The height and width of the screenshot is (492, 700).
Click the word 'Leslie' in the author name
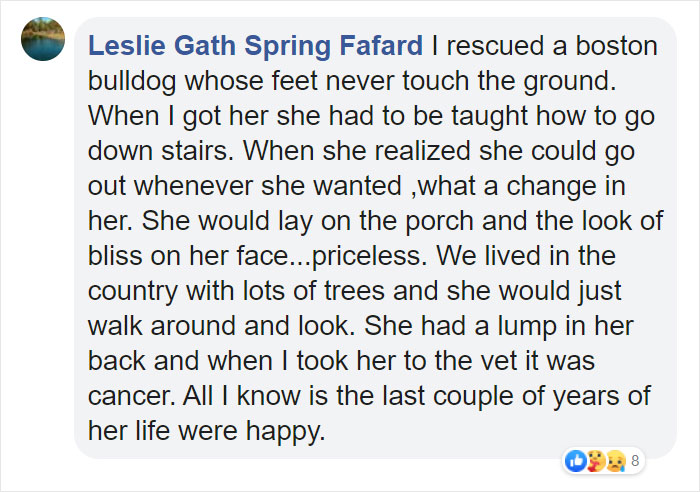coord(127,46)
